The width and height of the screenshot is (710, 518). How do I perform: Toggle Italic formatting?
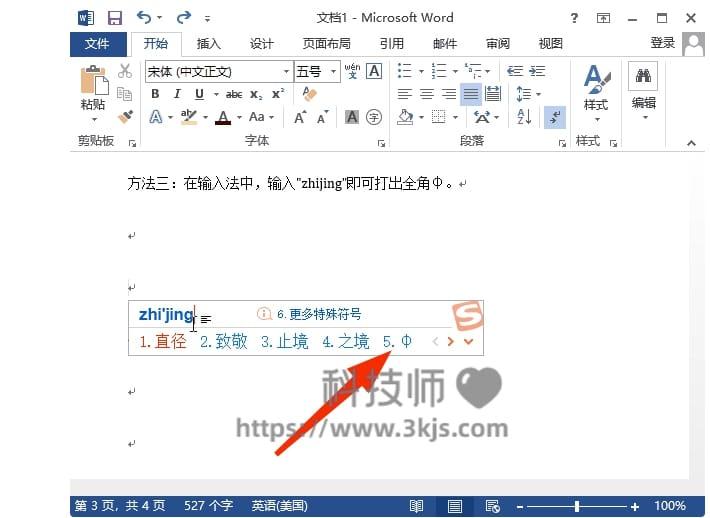point(177,94)
